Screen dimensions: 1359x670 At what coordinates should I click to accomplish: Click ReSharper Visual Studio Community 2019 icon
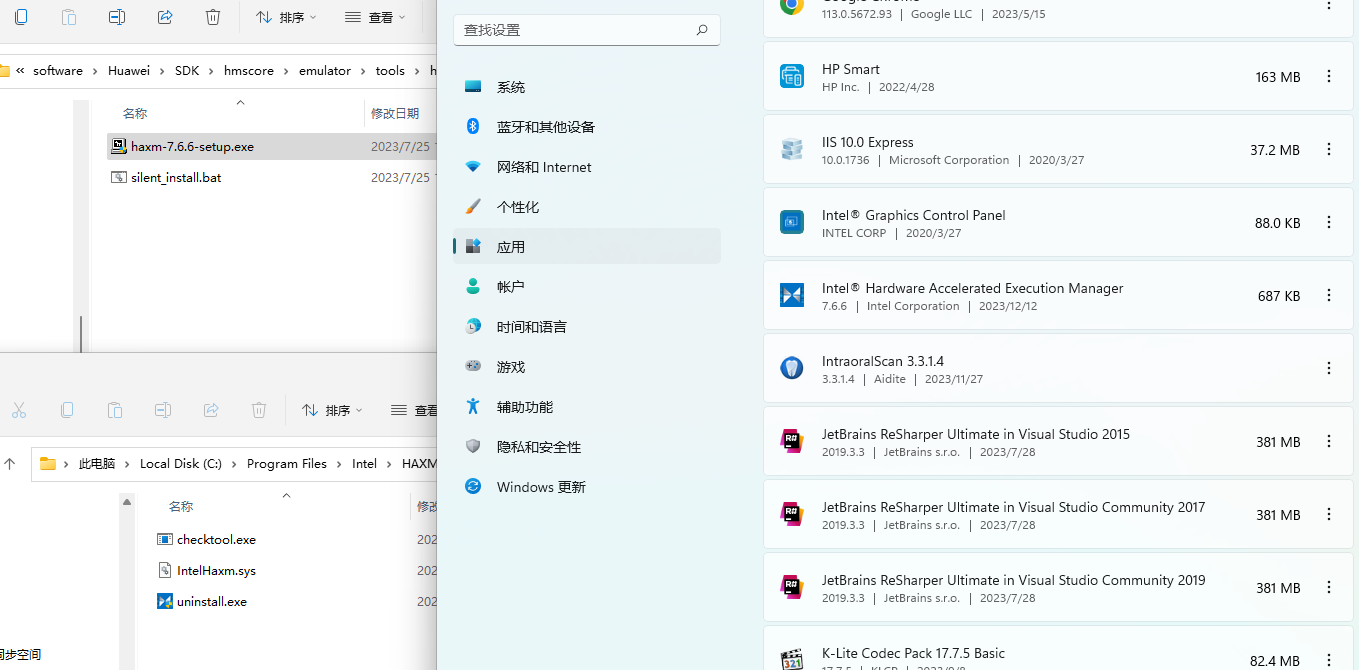[x=792, y=587]
